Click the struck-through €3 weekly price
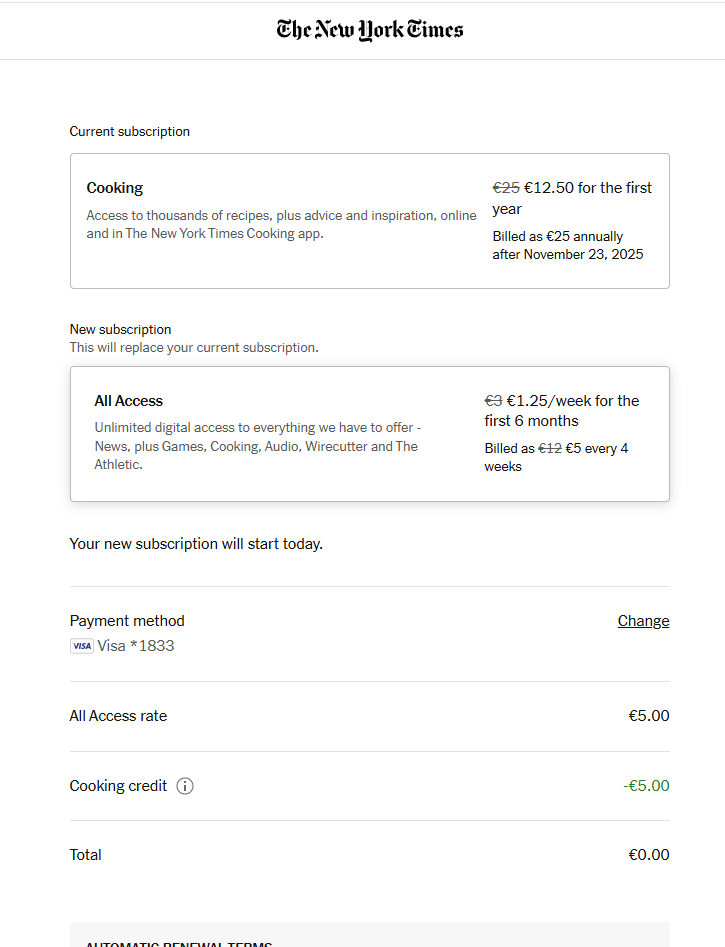The height and width of the screenshot is (947, 725). point(493,401)
